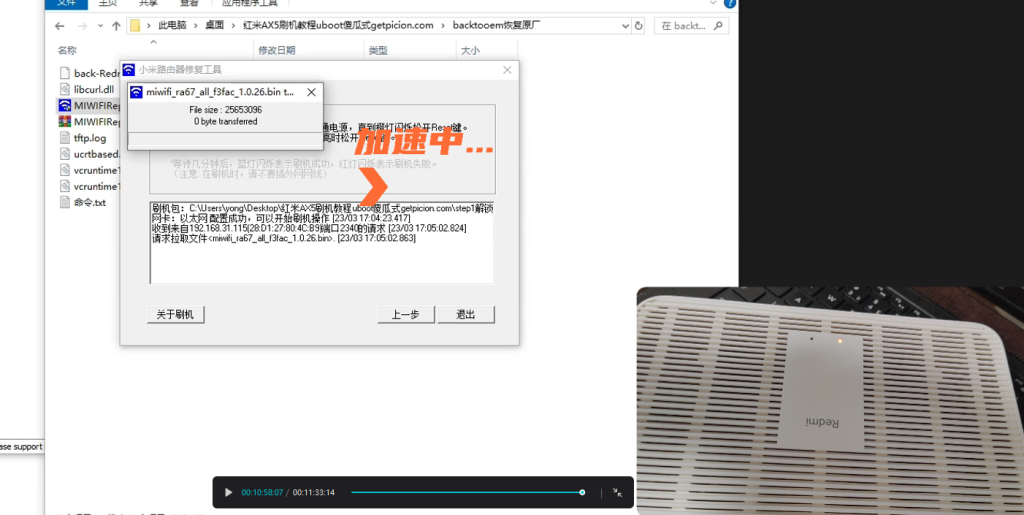Image resolution: width=1024 pixels, height=515 pixels.
Task: Expand chevron between 此电脑 and 桌面
Action: tap(195, 26)
